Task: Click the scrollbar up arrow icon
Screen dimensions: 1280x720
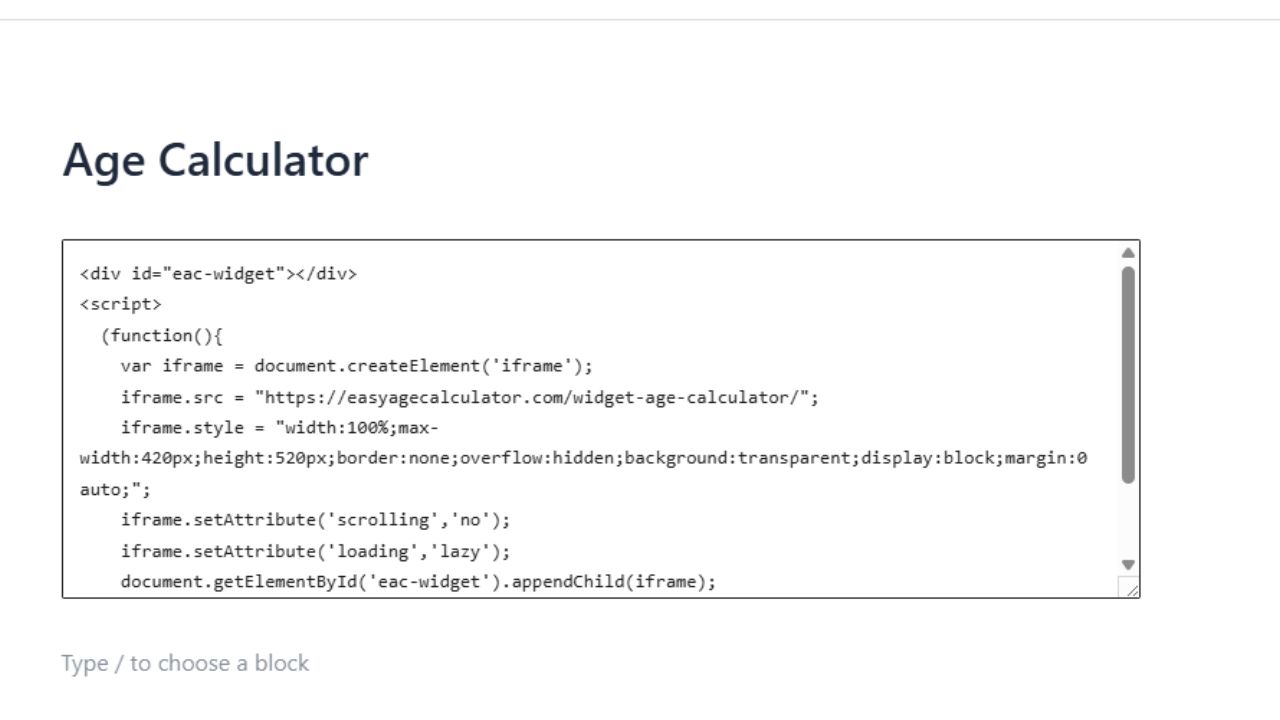Action: click(1128, 251)
